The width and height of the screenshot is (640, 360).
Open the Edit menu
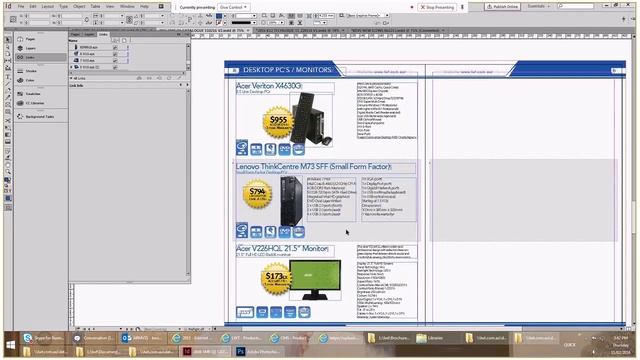click(x=33, y=7)
